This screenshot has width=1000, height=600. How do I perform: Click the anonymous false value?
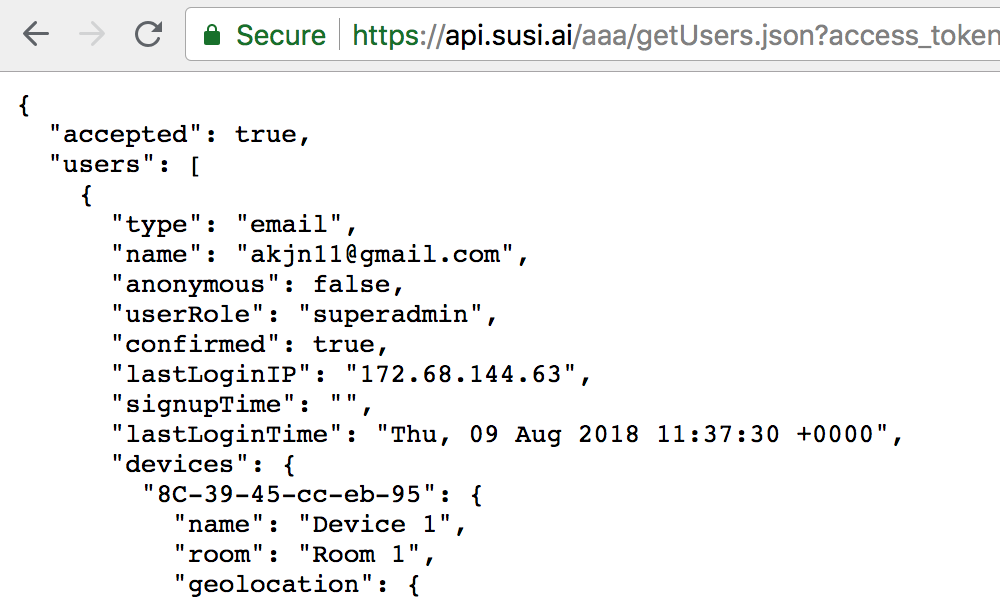pyautogui.click(x=351, y=284)
